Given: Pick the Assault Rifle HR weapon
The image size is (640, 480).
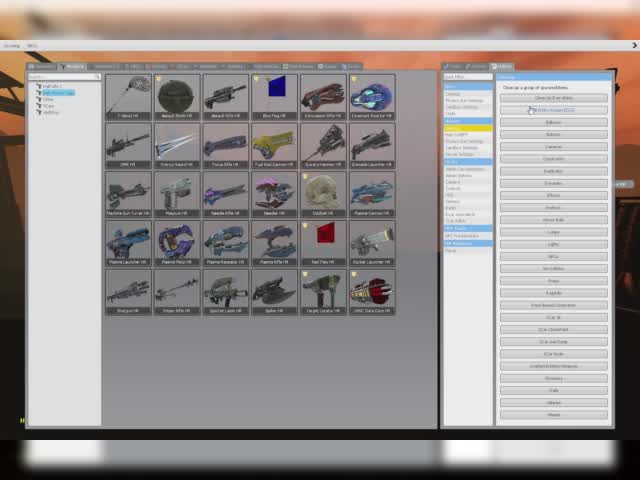Looking at the screenshot, I should 226,97.
